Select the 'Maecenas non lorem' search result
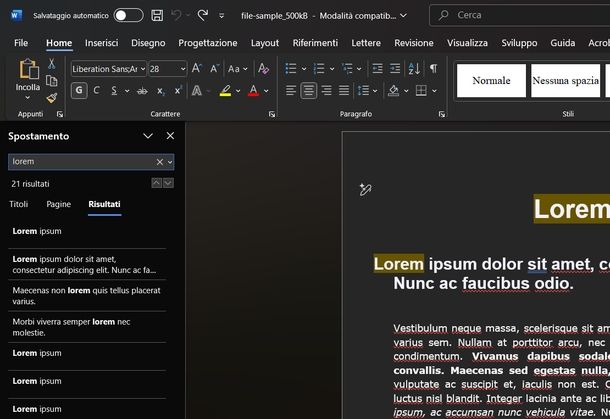The width and height of the screenshot is (610, 419). tap(85, 295)
